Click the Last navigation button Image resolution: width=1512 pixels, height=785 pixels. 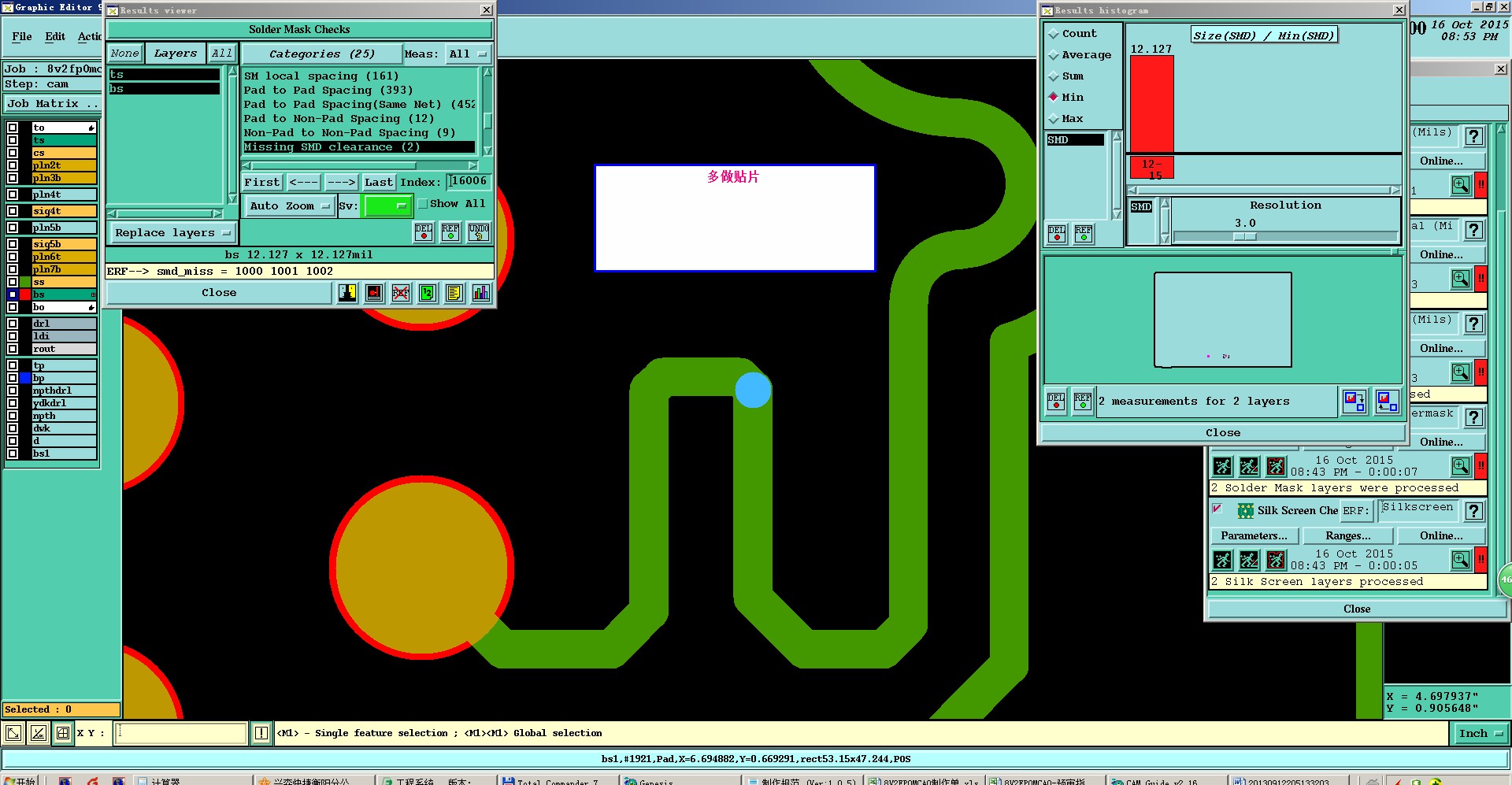pyautogui.click(x=378, y=183)
